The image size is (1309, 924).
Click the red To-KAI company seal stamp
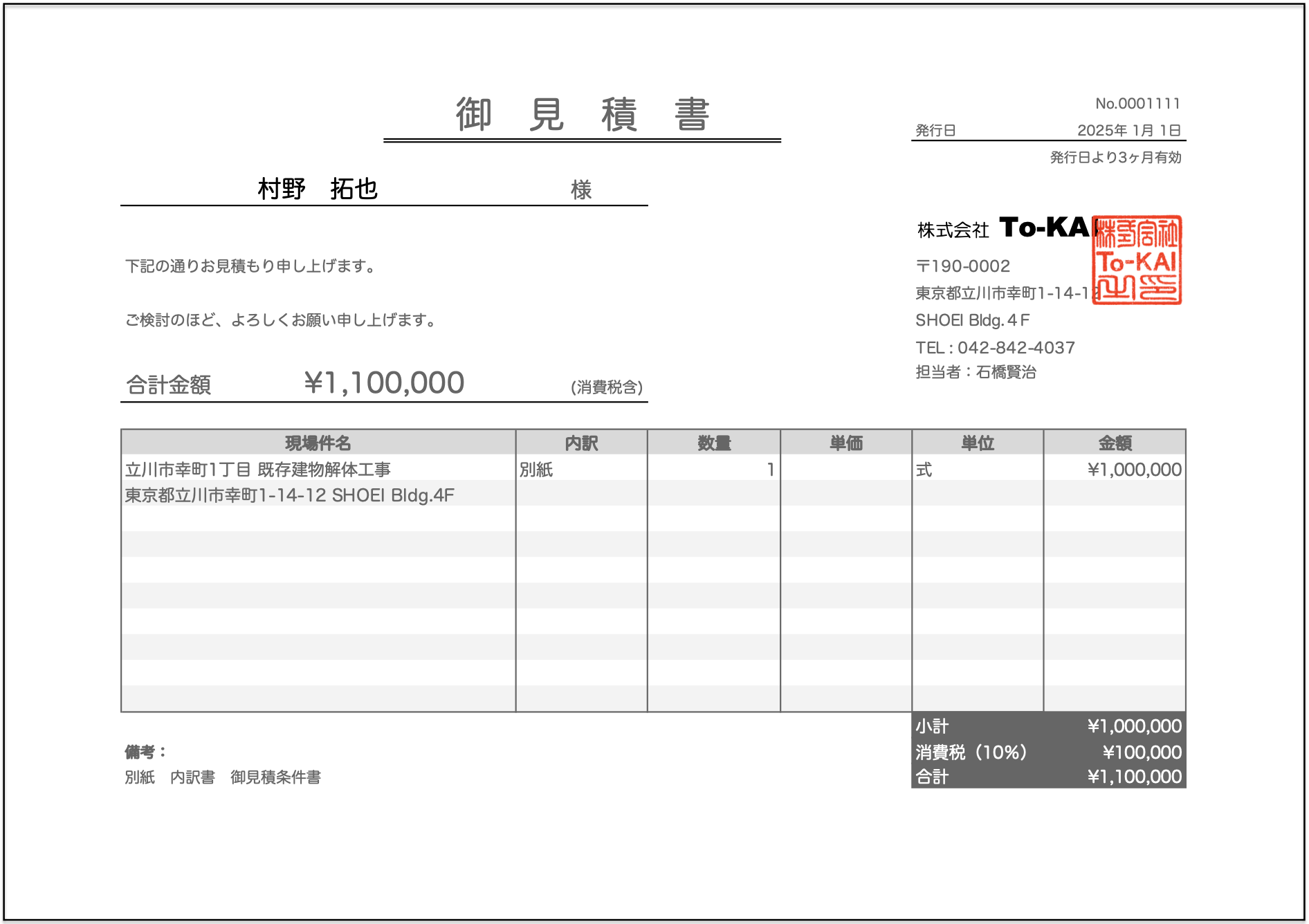click(1137, 260)
